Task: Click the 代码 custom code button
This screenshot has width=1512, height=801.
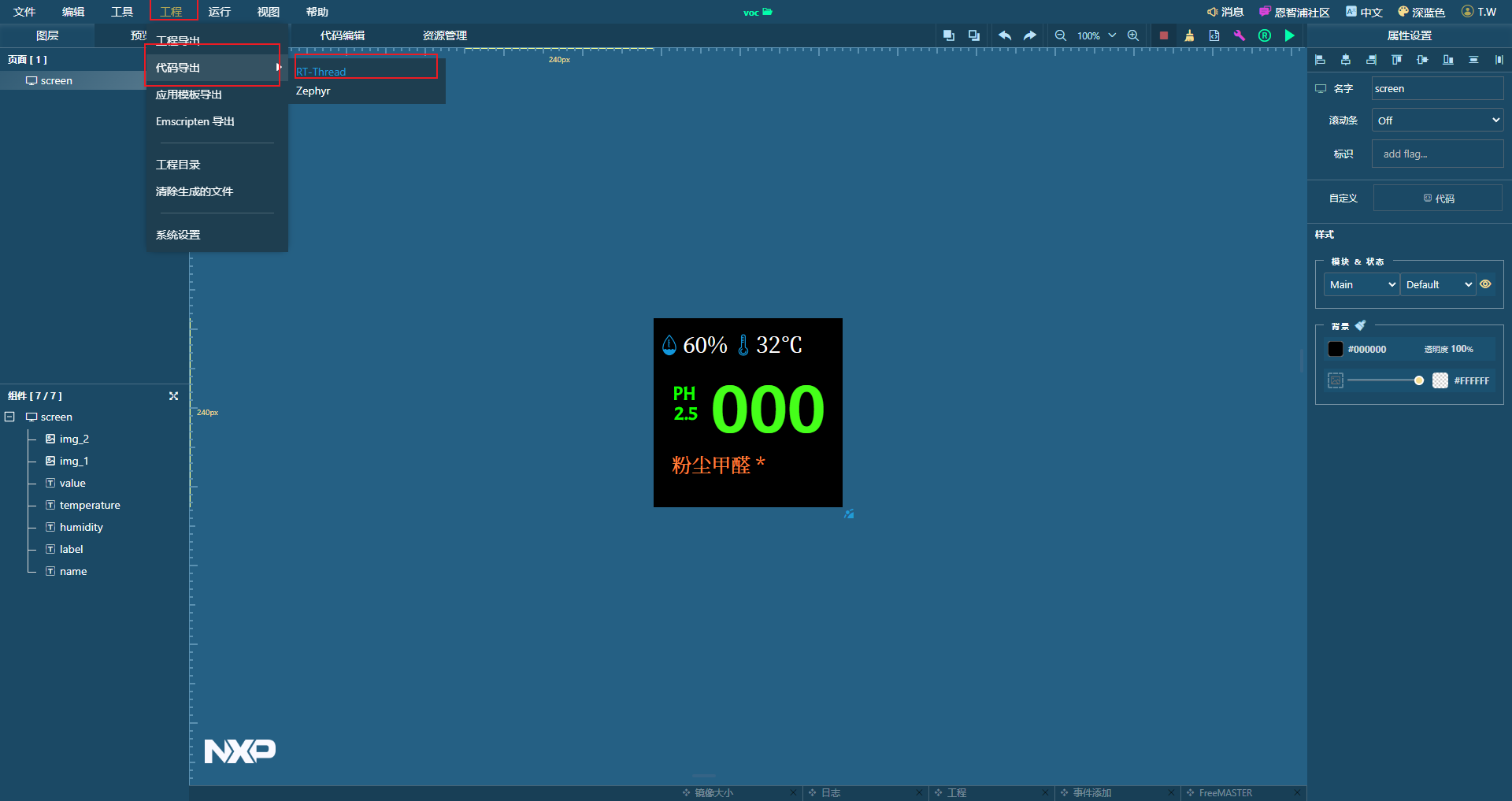Action: point(1437,198)
